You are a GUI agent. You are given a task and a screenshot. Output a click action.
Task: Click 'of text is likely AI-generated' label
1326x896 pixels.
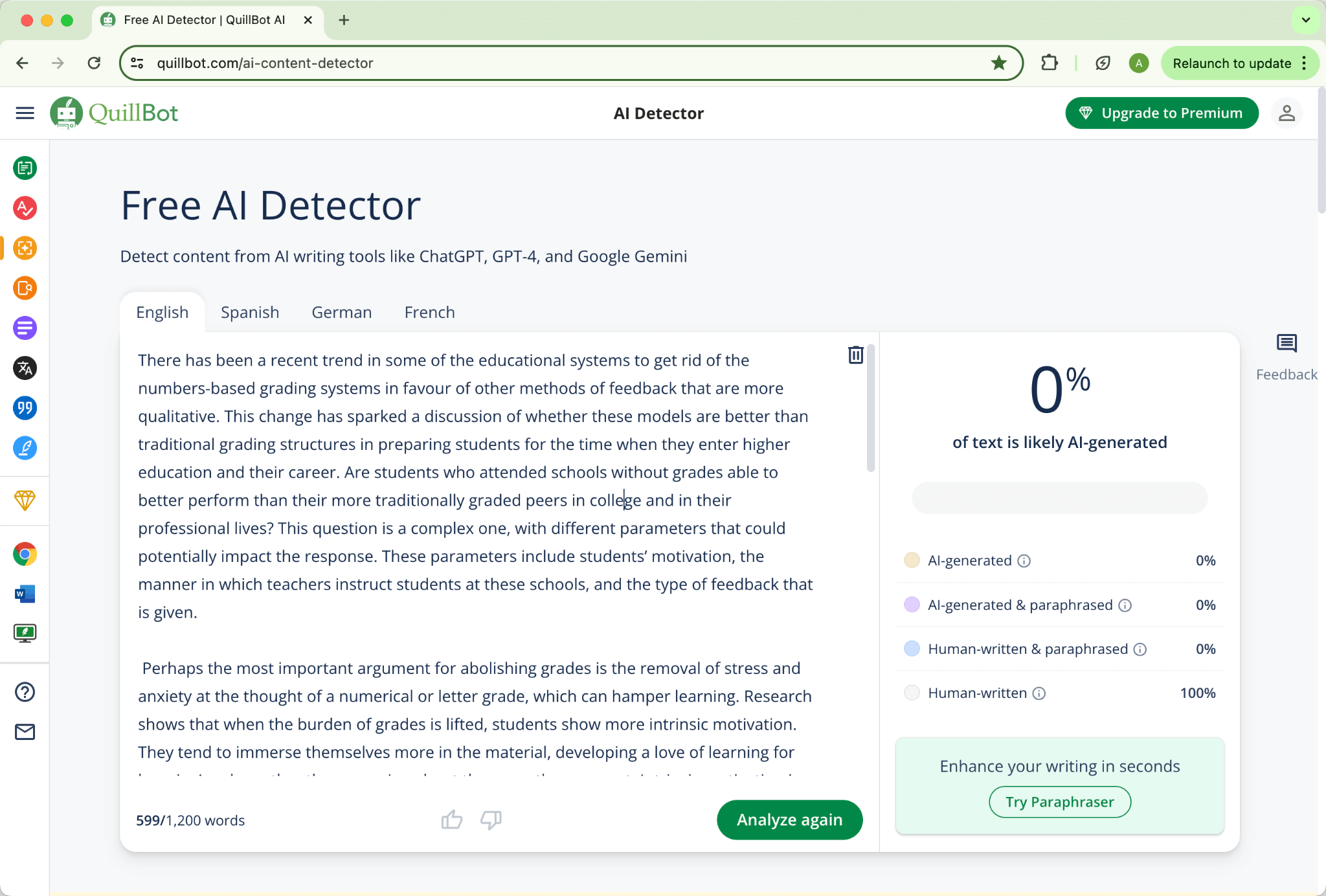[x=1059, y=442]
